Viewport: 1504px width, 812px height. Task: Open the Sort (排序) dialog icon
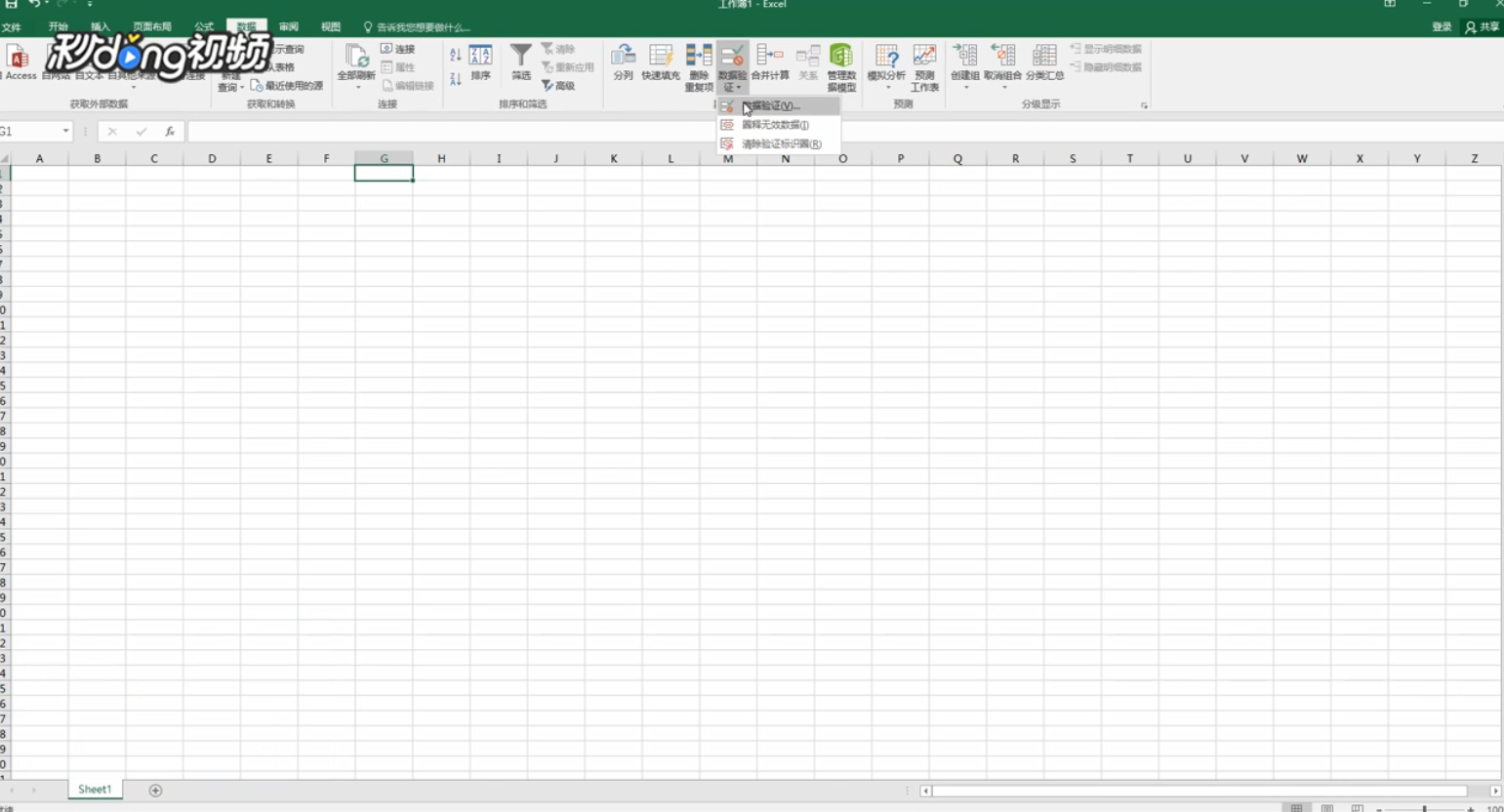(480, 62)
